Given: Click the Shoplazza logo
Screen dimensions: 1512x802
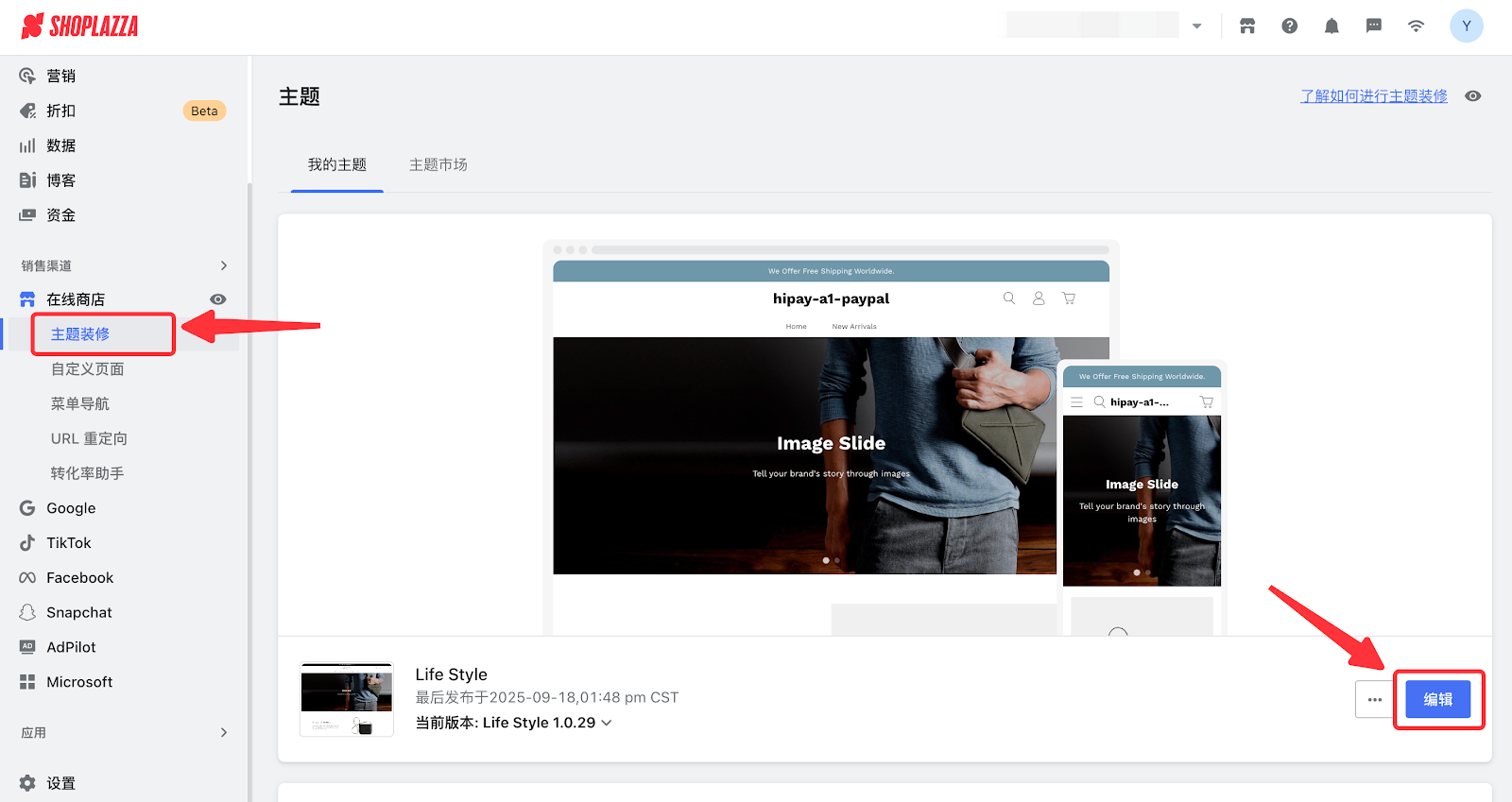Looking at the screenshot, I should click(x=80, y=26).
